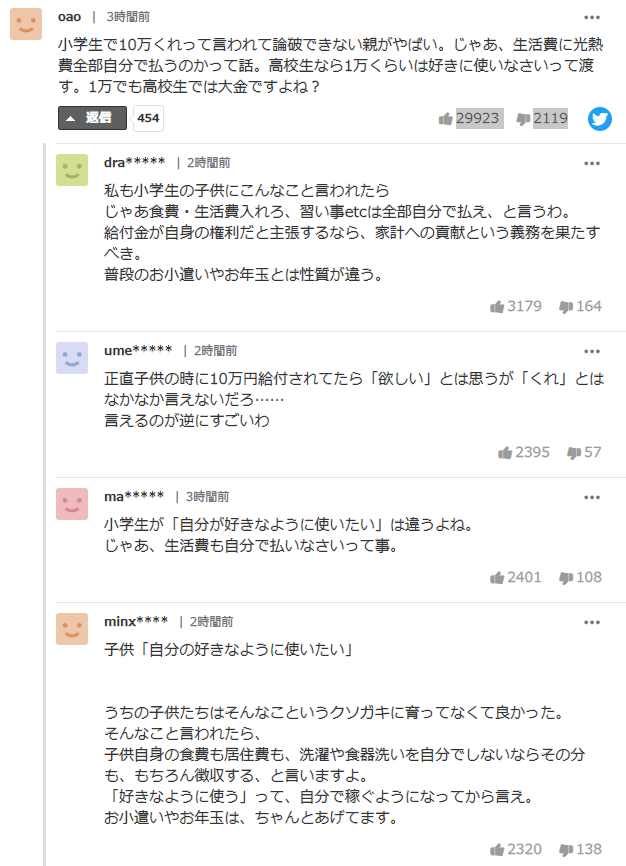This screenshot has width=626, height=866.
Task: Open more options for oao's comment
Action: [592, 18]
